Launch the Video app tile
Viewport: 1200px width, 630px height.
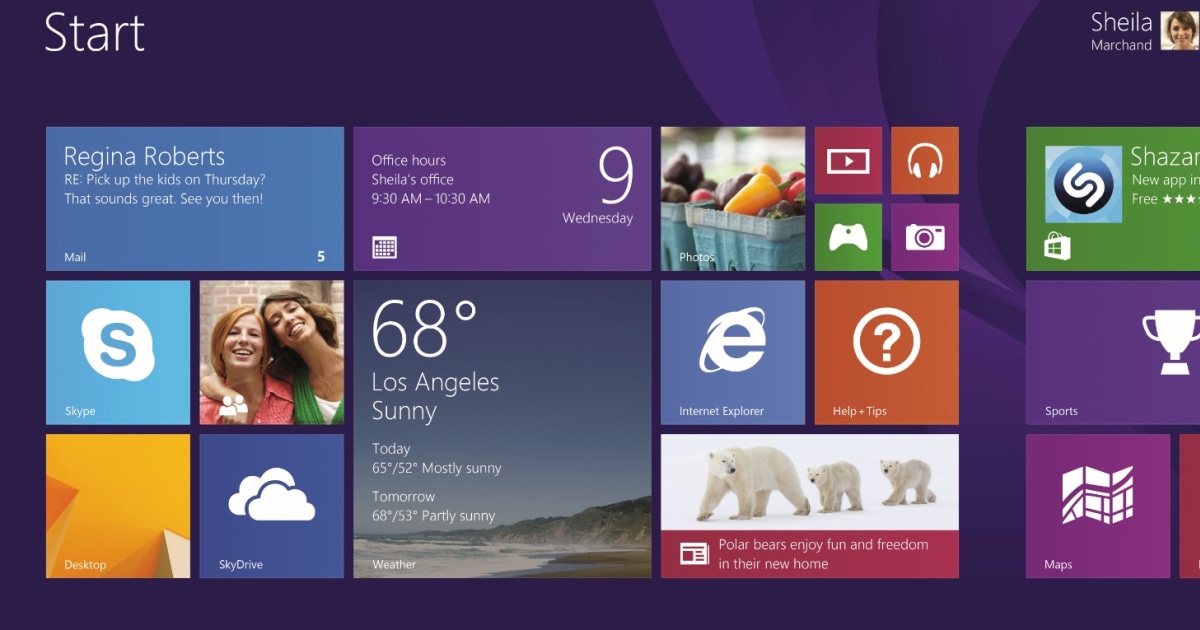click(x=848, y=160)
